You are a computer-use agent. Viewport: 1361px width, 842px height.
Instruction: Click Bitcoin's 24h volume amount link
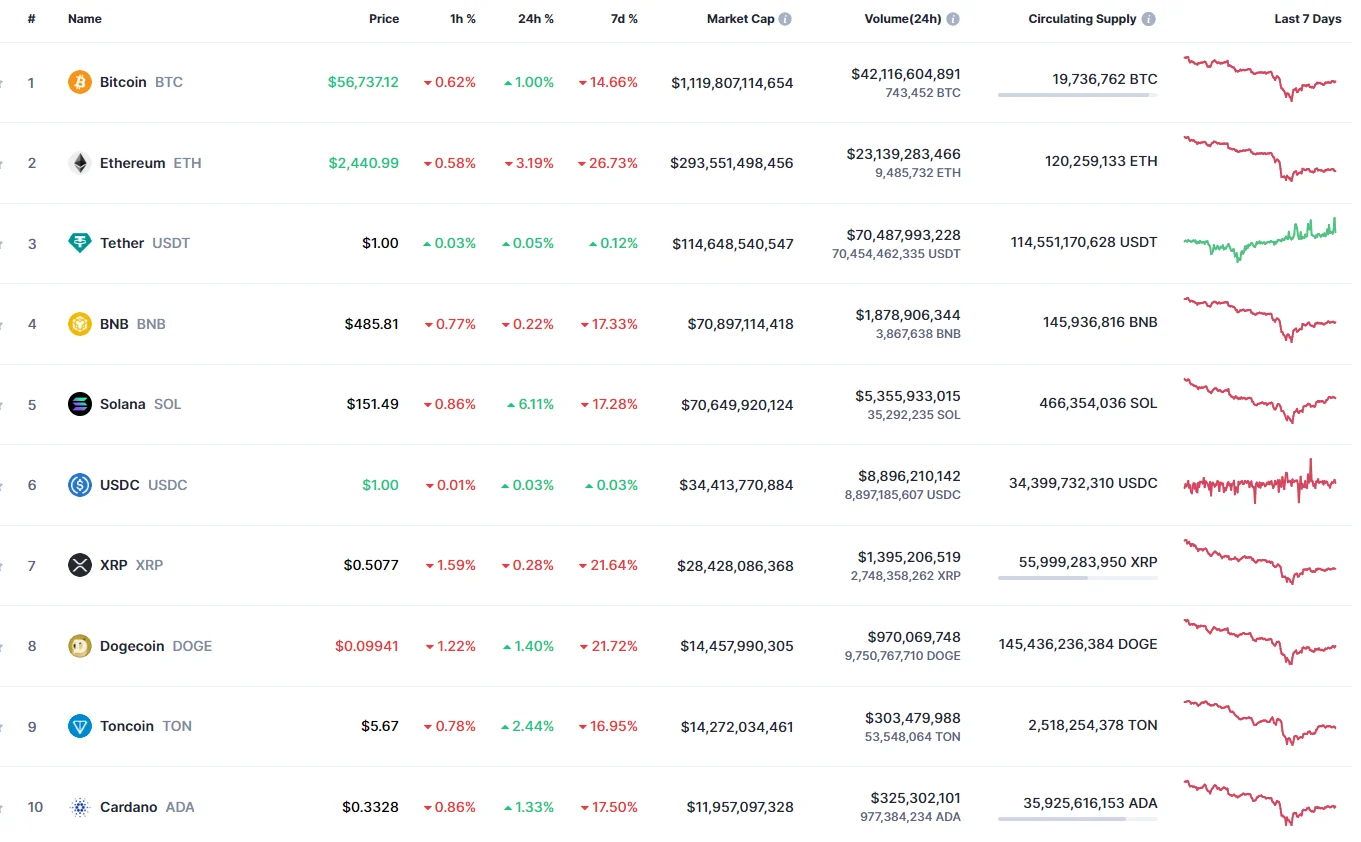905,74
